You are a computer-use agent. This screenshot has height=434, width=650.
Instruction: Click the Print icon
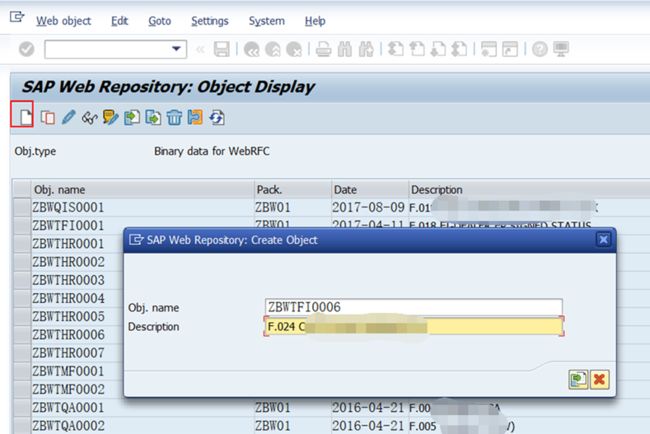(323, 49)
